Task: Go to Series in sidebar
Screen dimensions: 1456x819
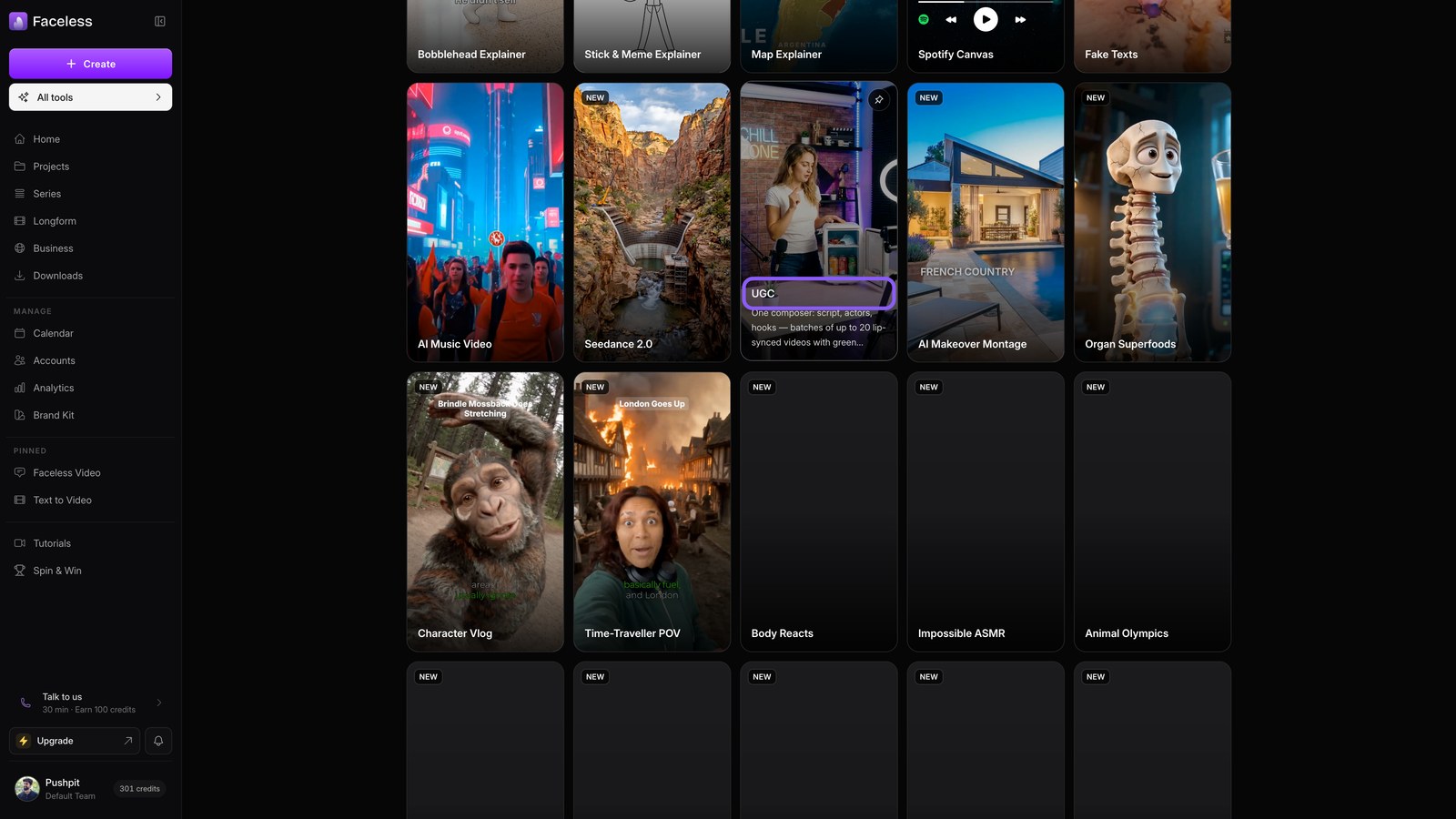Action: point(90,194)
